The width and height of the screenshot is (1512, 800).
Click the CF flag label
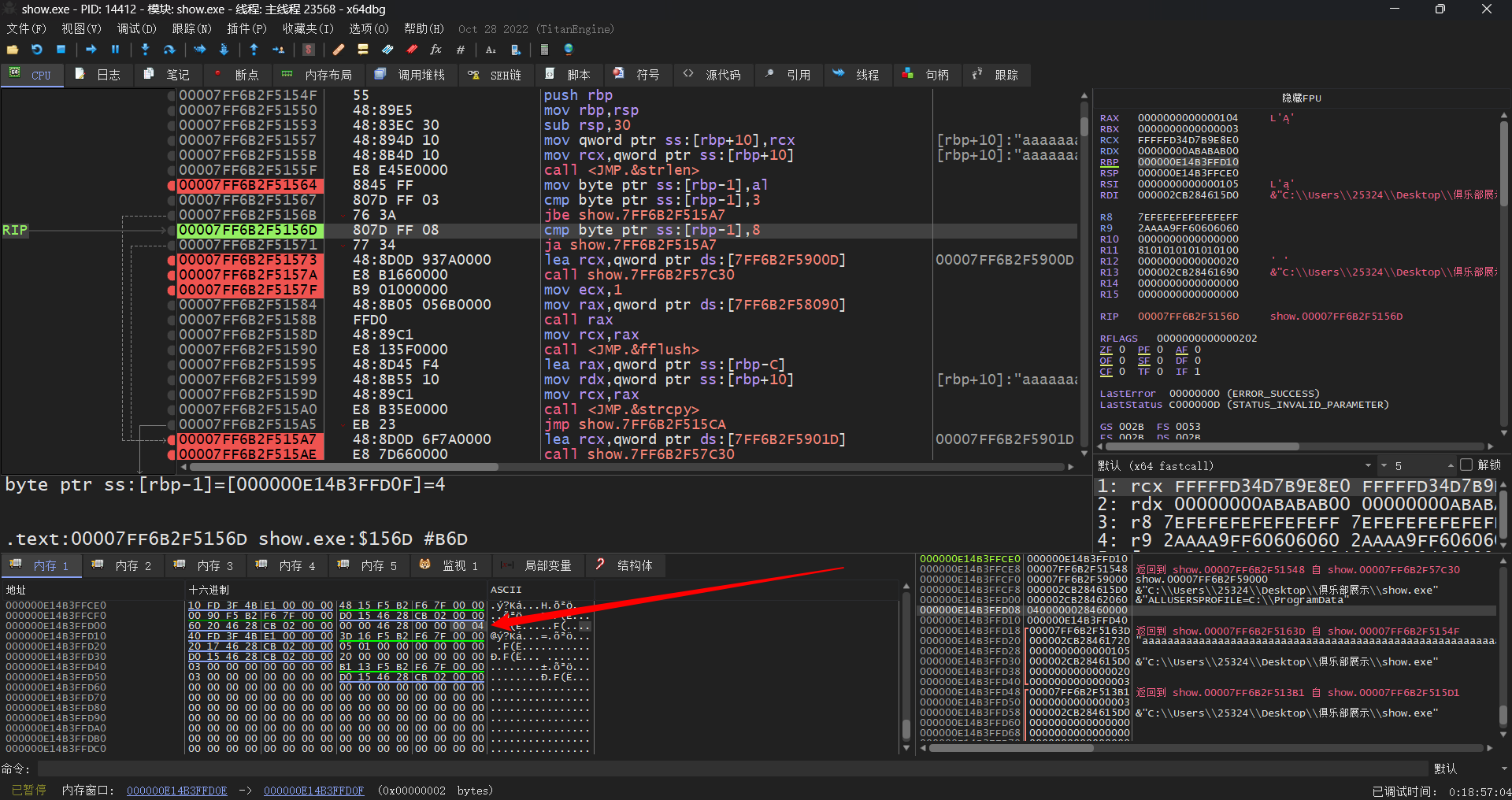(x=1106, y=372)
